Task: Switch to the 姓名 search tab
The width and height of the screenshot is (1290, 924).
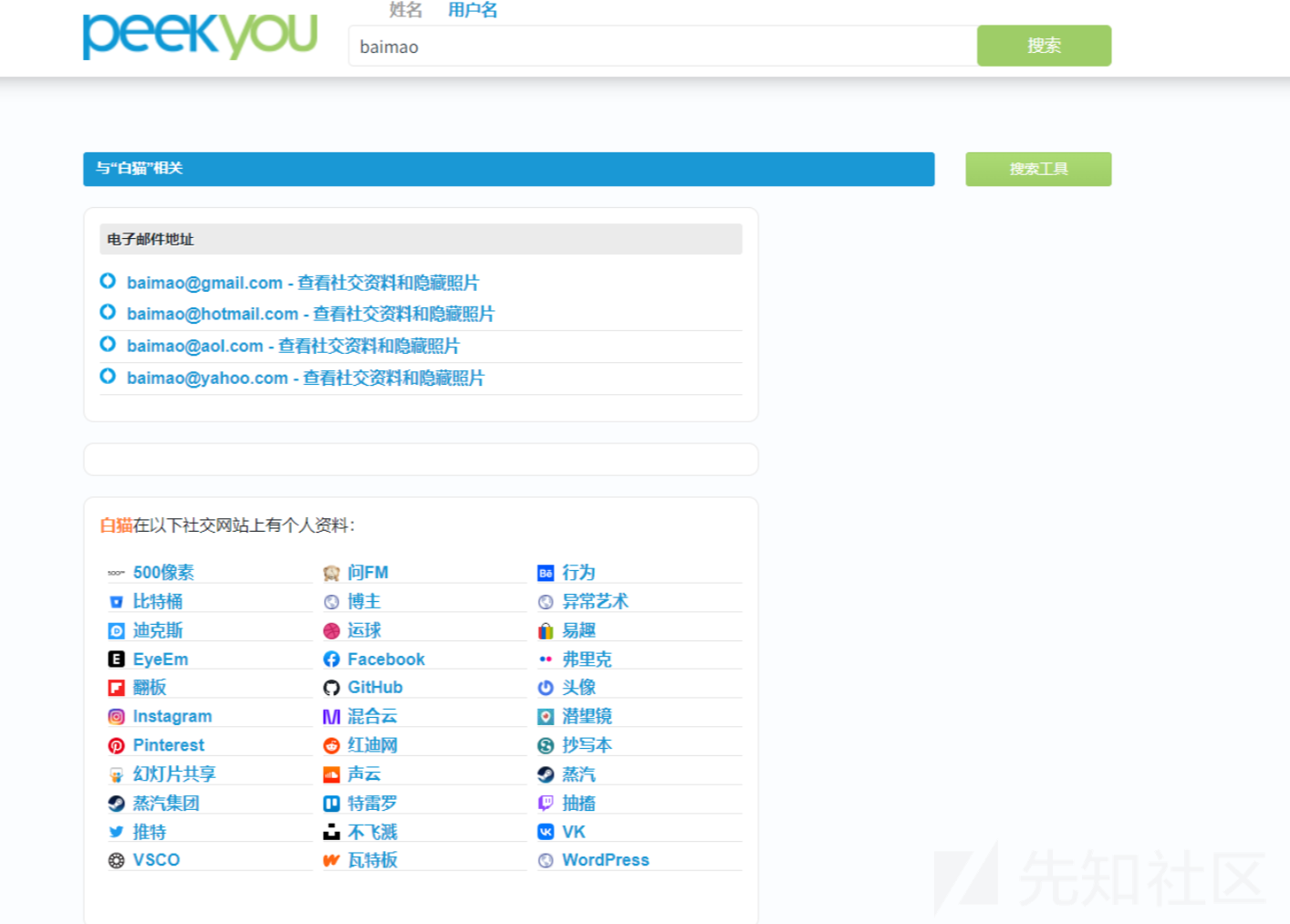Action: tap(405, 10)
